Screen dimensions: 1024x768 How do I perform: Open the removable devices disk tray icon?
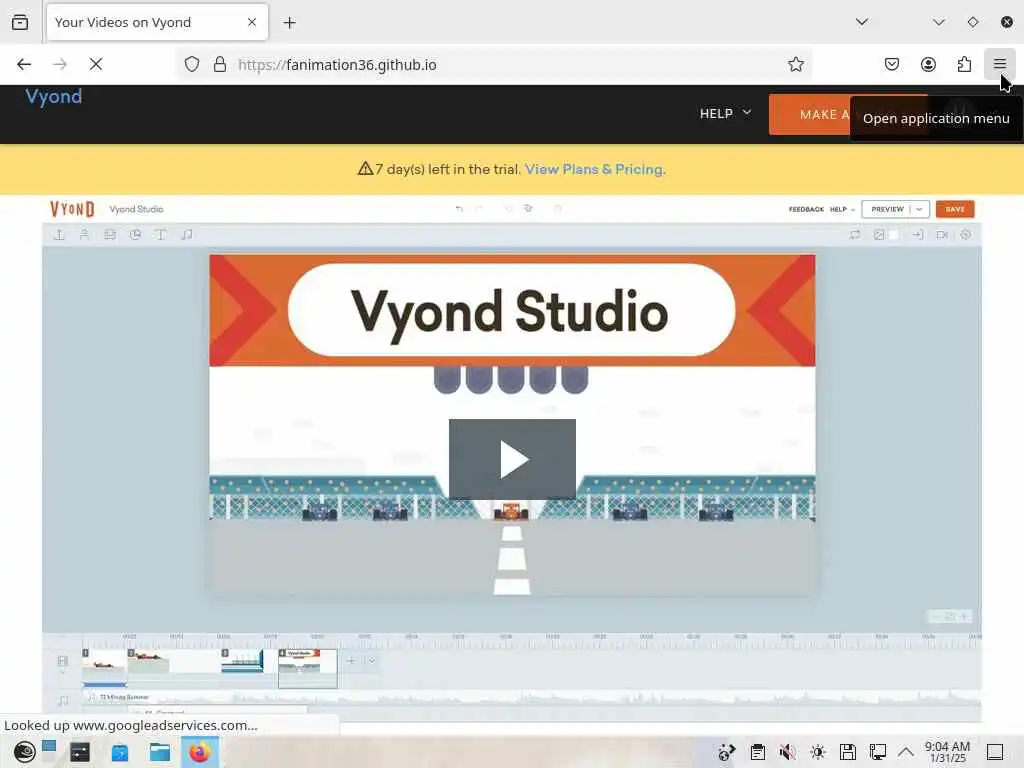click(848, 752)
